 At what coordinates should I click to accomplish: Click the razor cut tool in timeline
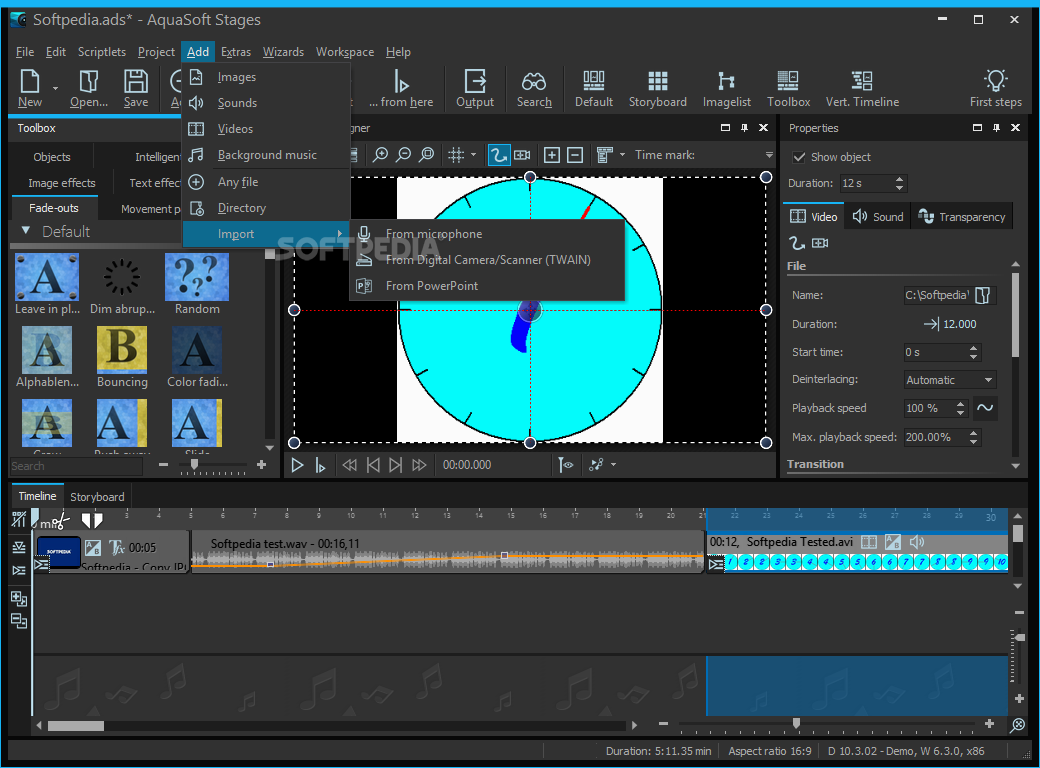click(60, 521)
